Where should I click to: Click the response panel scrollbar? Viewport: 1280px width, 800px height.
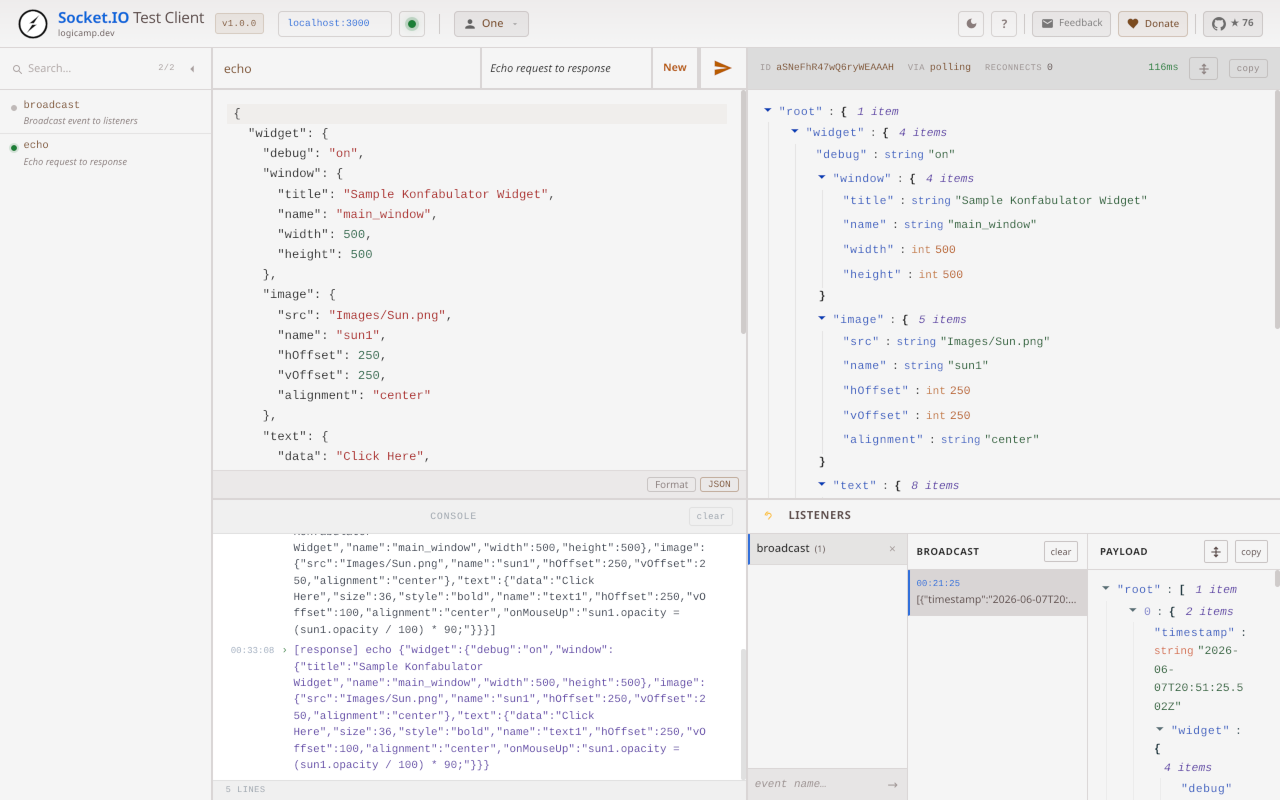(x=1276, y=210)
